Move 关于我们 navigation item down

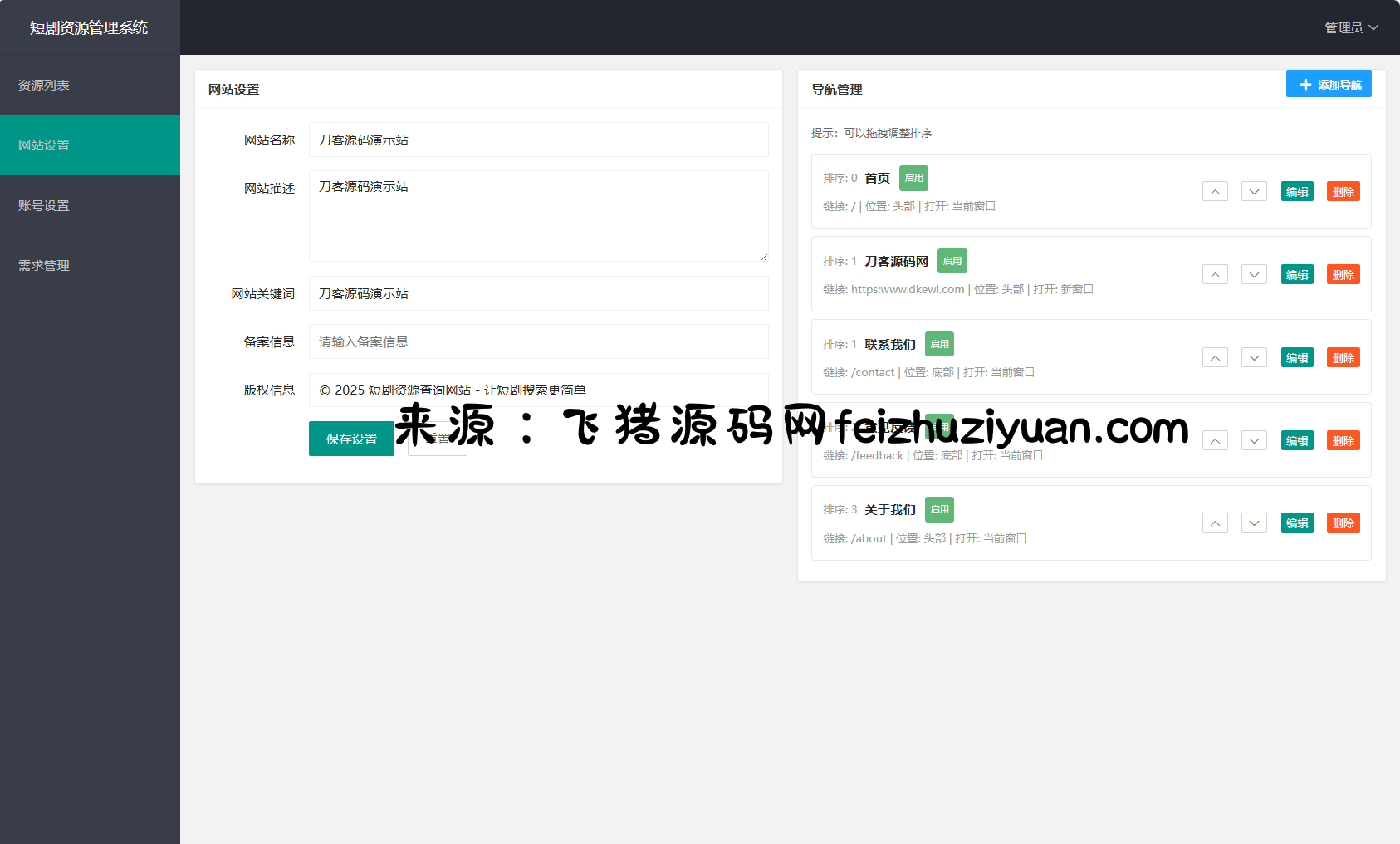tap(1254, 523)
